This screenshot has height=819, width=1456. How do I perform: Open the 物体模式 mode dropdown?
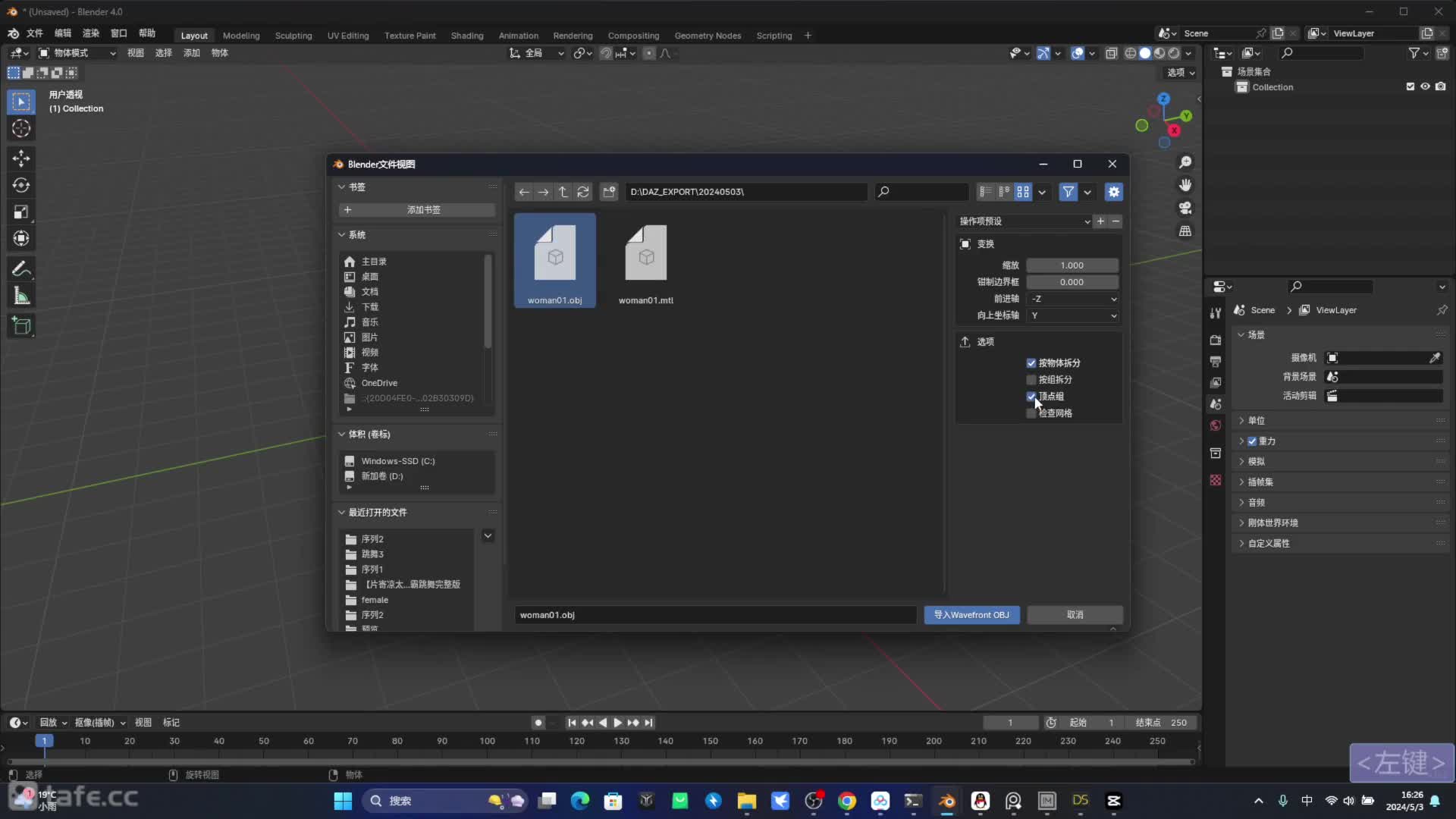77,53
